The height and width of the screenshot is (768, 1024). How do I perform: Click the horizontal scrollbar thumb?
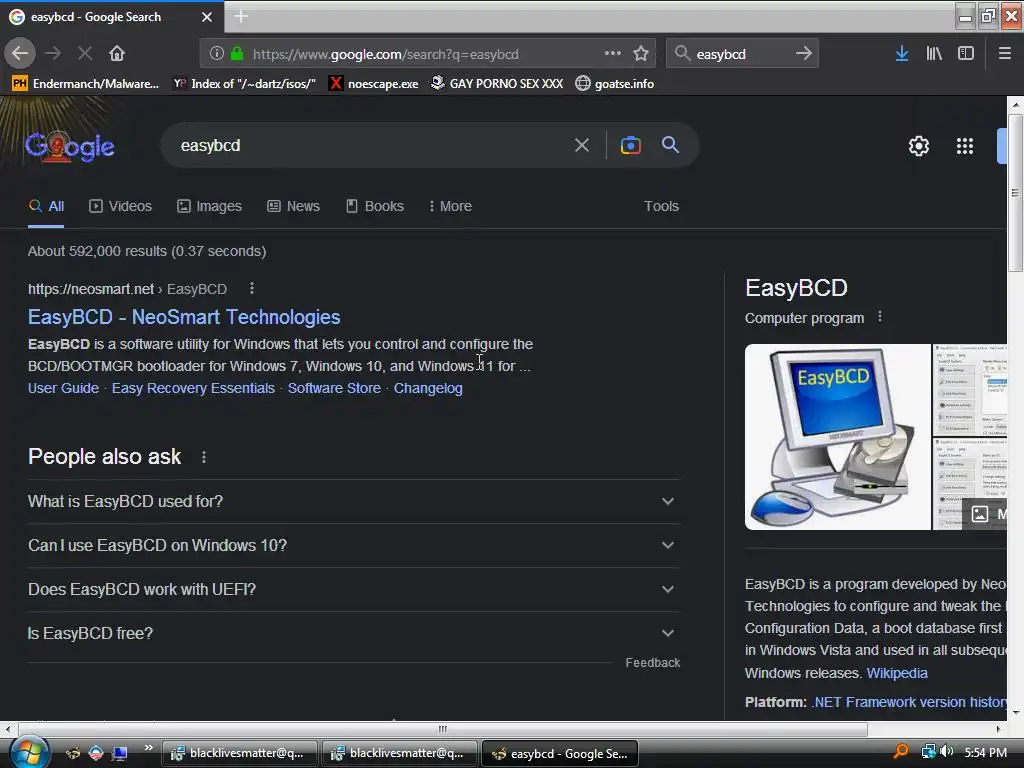point(443,729)
